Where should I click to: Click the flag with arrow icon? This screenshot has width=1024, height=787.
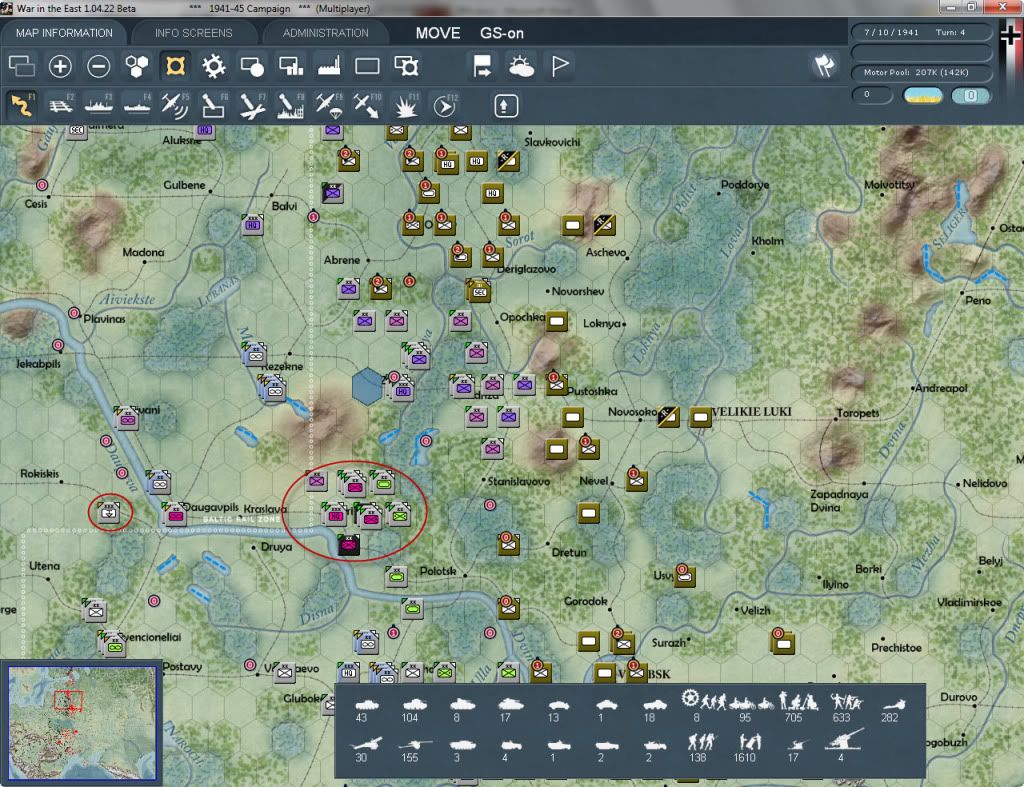coord(482,66)
